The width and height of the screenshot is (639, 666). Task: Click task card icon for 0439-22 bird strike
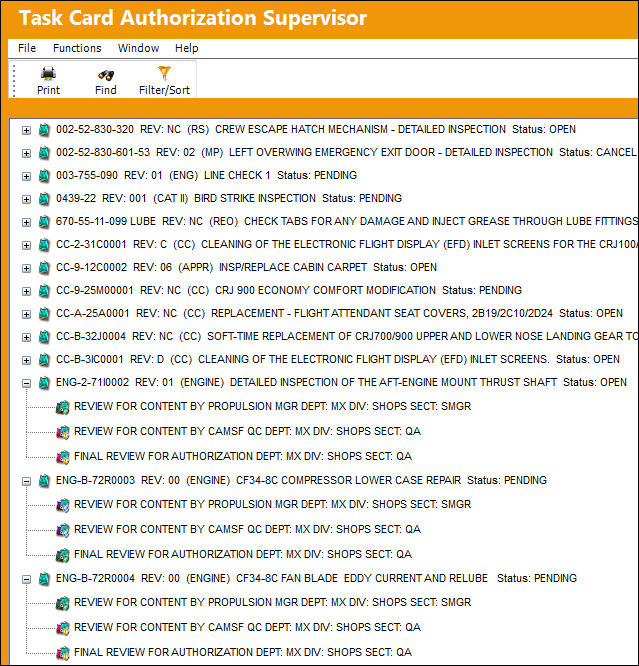44,199
